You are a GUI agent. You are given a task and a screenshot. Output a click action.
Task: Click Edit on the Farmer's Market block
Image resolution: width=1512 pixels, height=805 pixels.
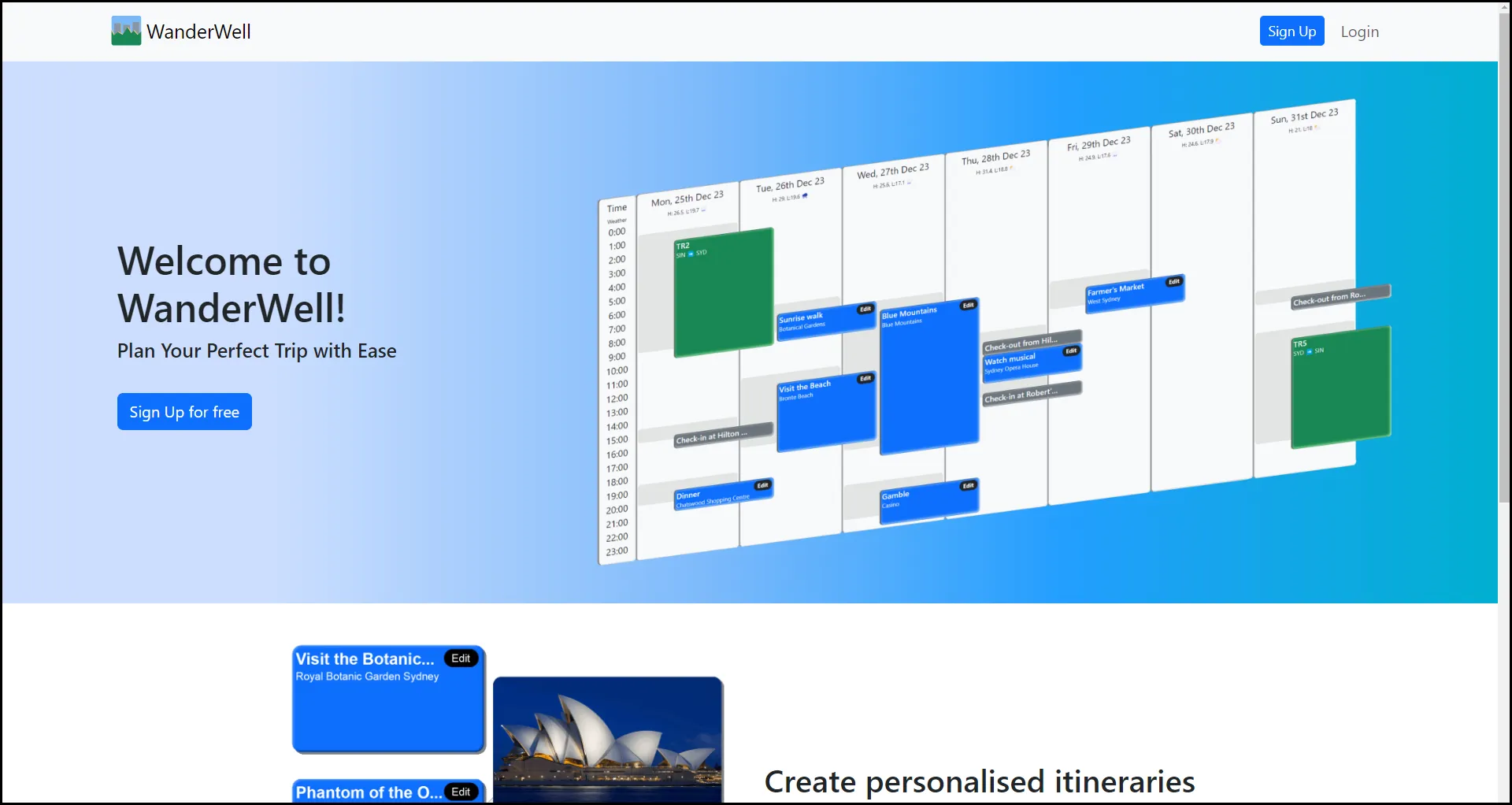(x=1173, y=281)
